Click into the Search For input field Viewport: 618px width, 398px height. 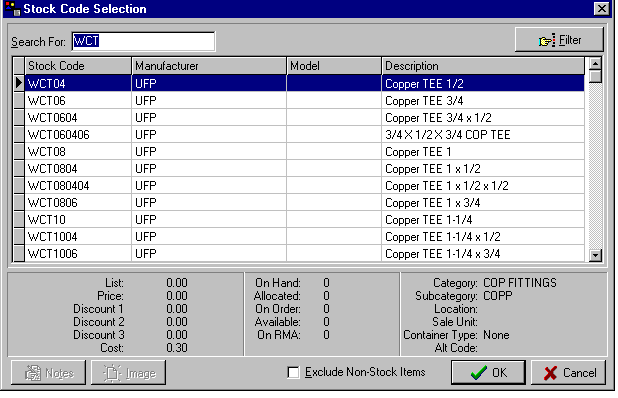click(143, 41)
